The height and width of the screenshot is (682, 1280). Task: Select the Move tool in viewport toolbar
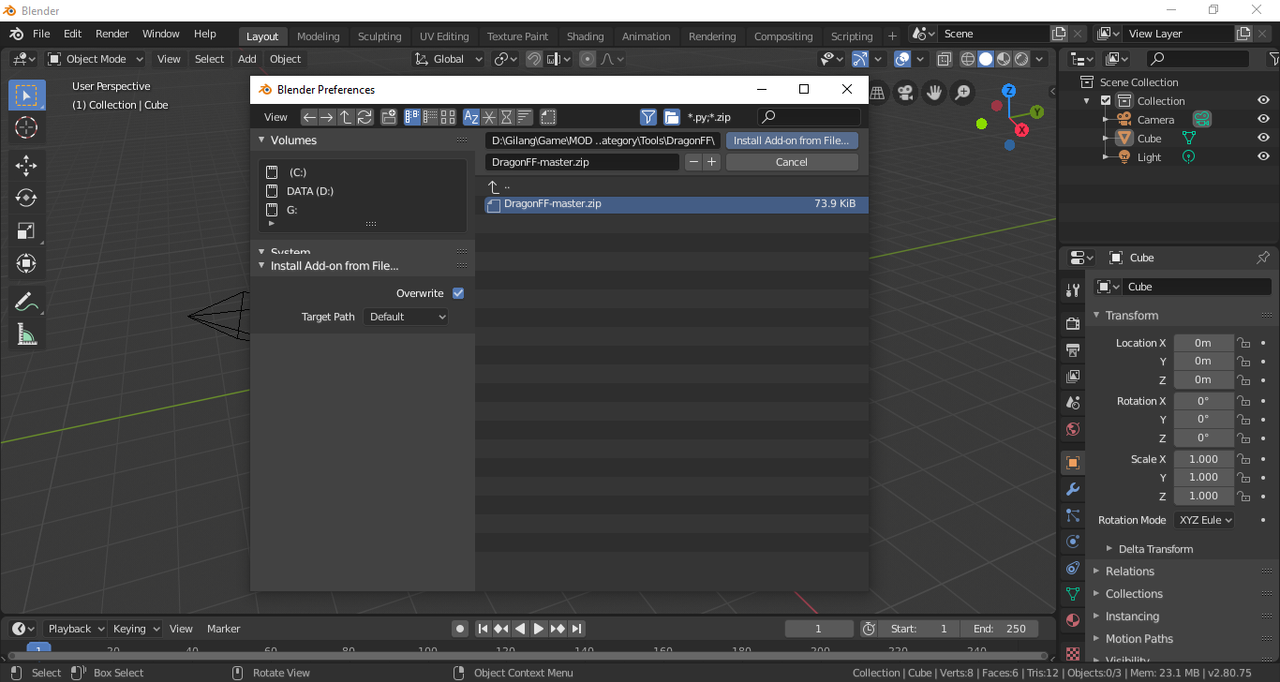27,166
